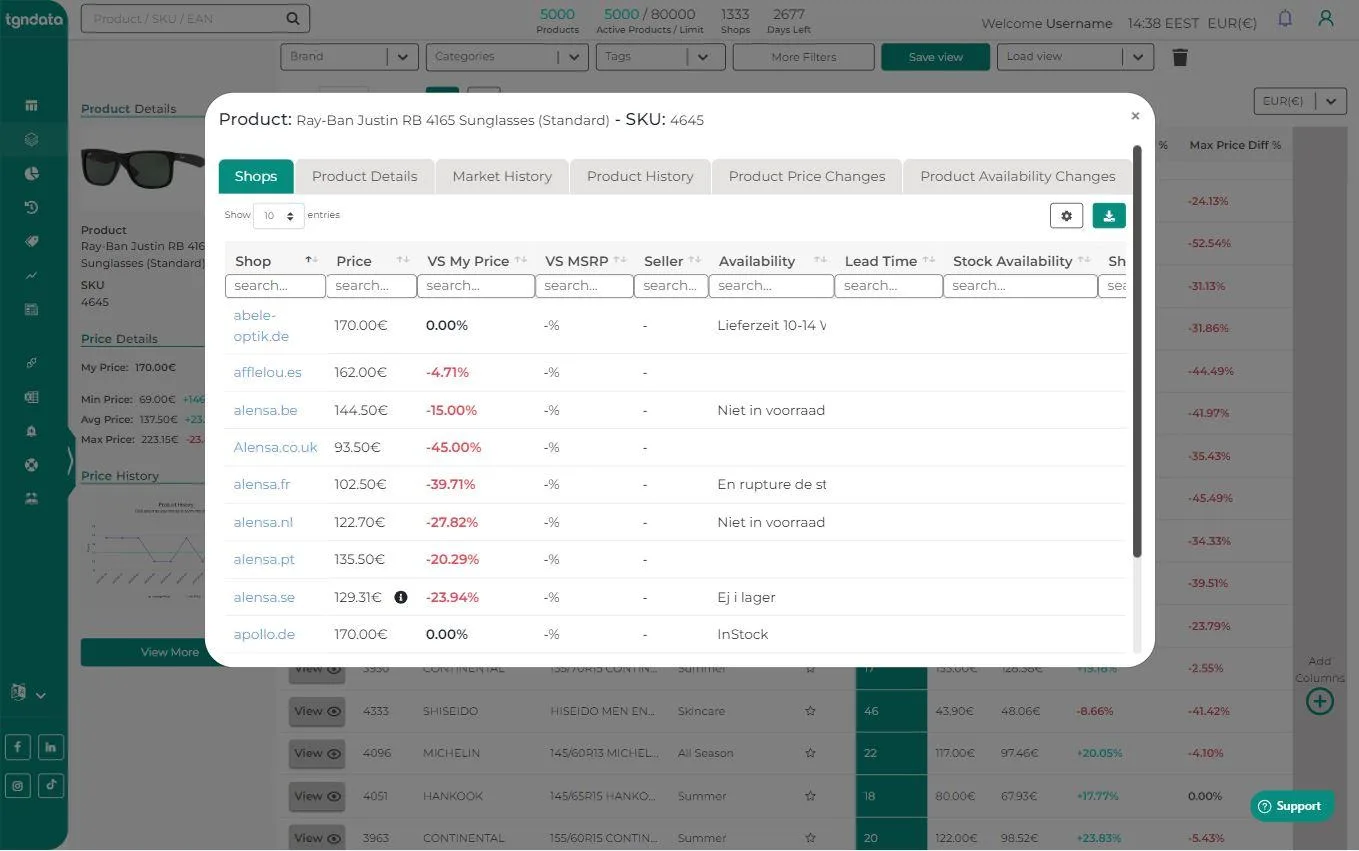The image size is (1359, 851).
Task: Open the line chart trend icon in sidebar
Action: point(31,276)
